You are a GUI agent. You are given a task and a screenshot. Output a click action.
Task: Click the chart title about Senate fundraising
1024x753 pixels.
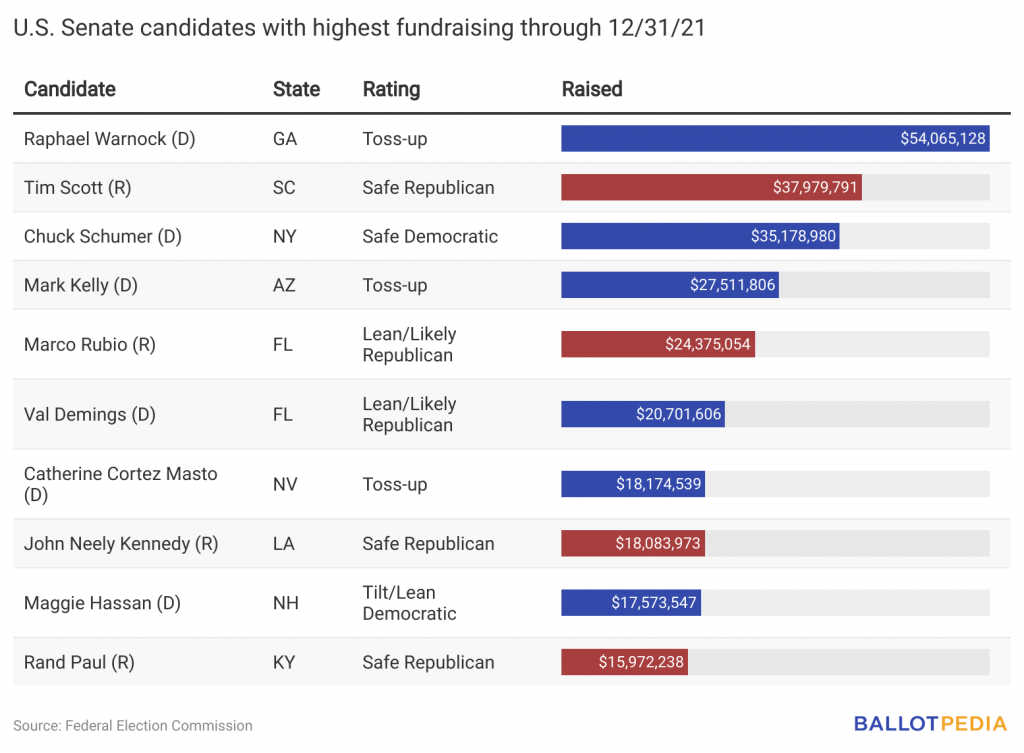pos(359,28)
